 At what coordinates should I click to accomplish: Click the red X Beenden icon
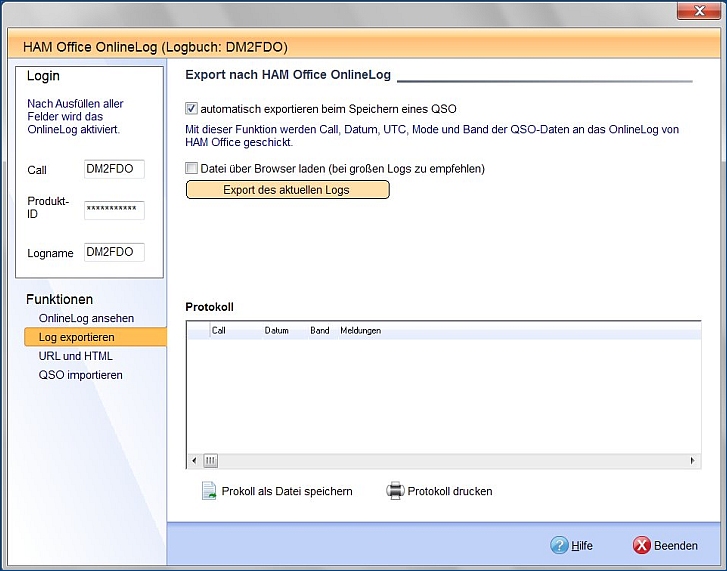(x=642, y=545)
